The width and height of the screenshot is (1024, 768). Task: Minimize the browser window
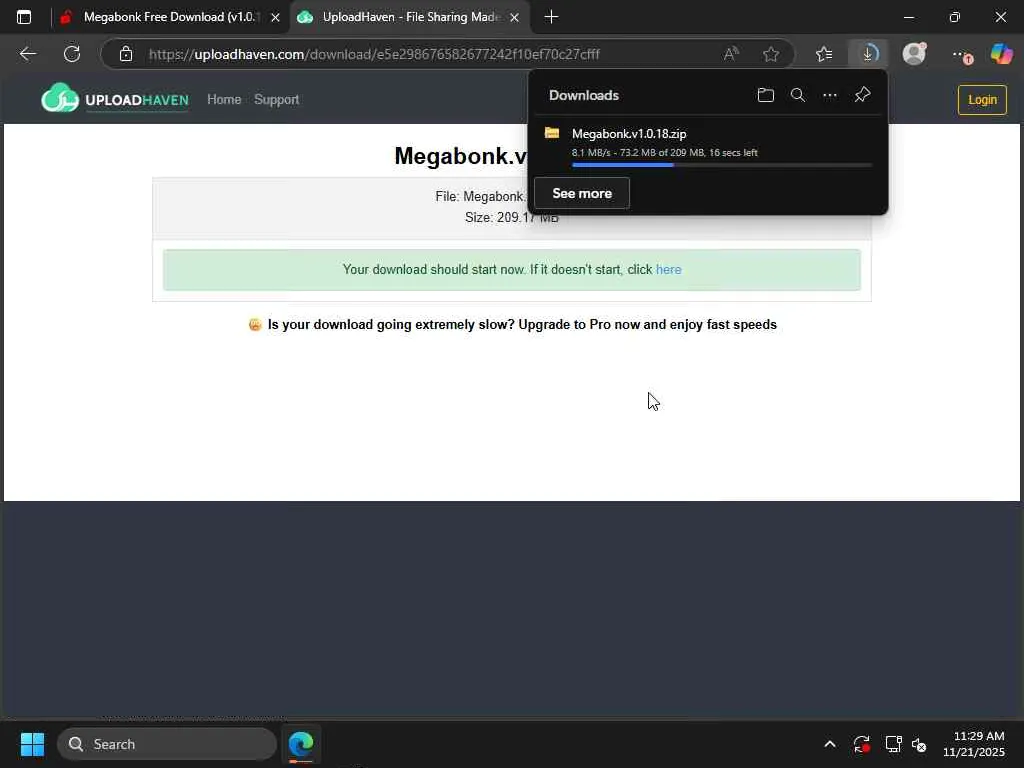pyautogui.click(x=909, y=17)
